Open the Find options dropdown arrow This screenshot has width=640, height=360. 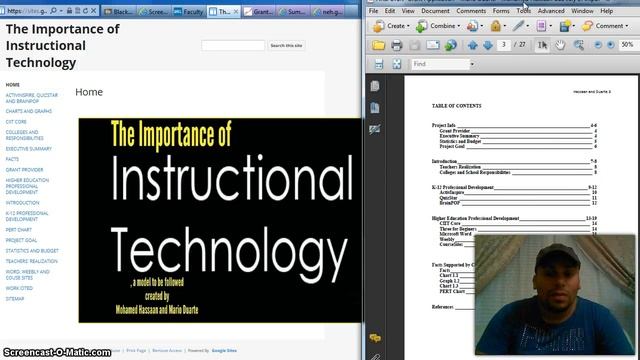point(472,64)
